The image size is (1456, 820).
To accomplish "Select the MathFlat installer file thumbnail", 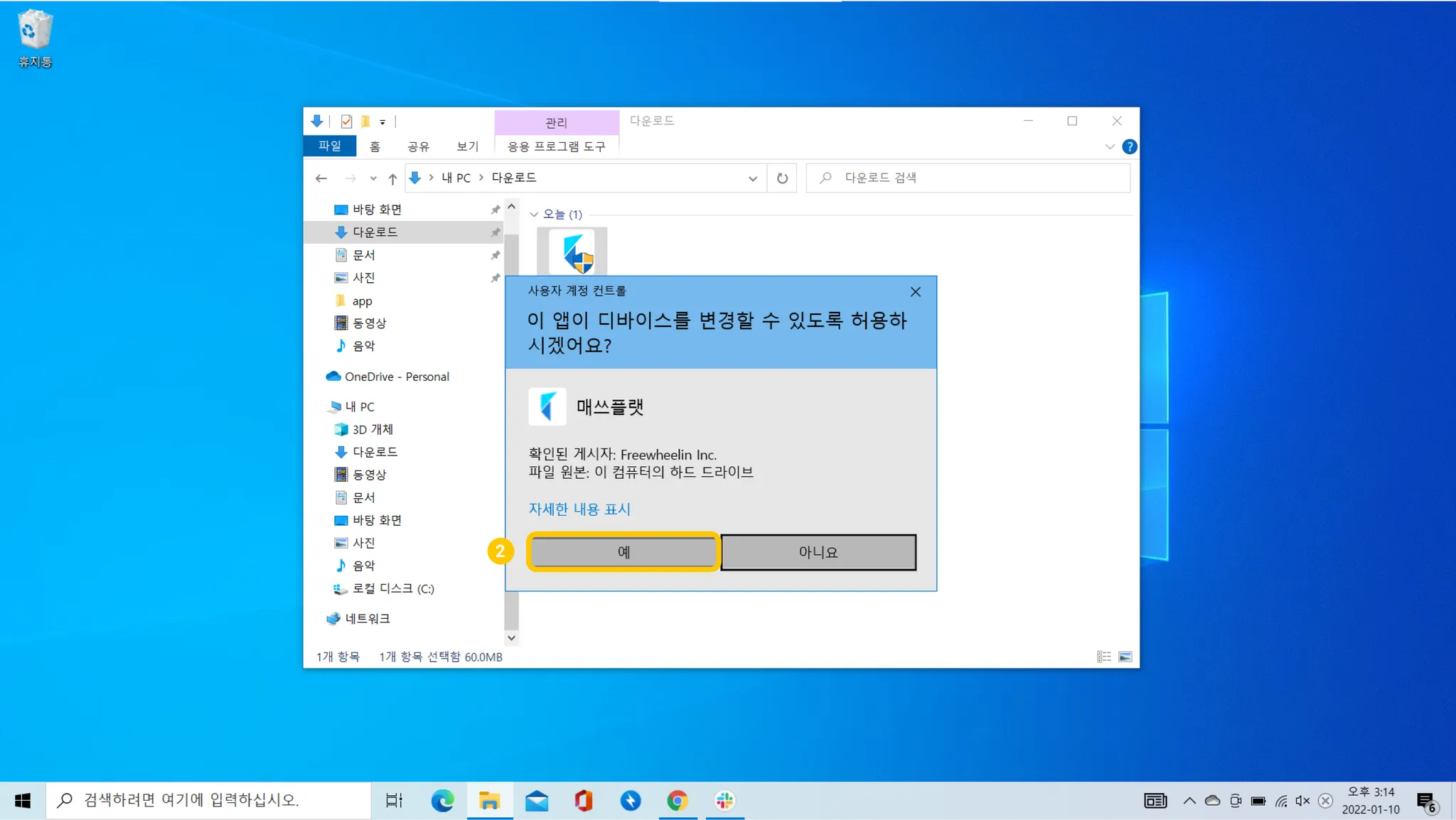I will pos(572,252).
